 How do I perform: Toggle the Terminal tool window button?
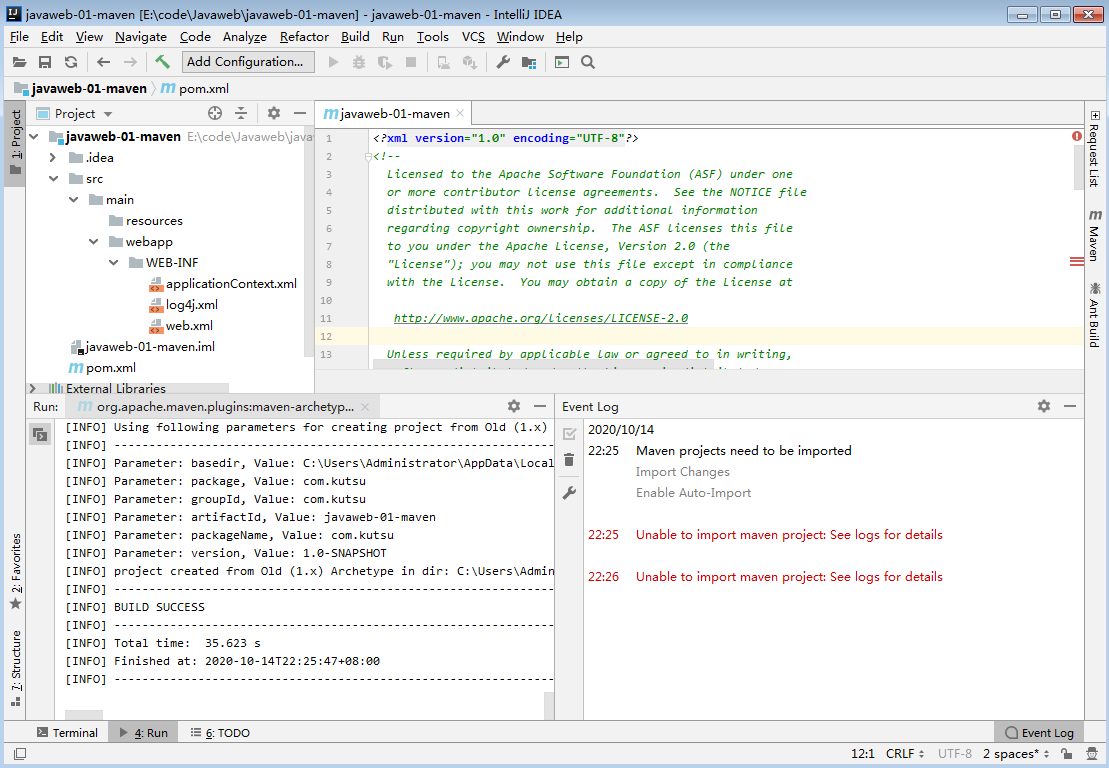(x=67, y=733)
